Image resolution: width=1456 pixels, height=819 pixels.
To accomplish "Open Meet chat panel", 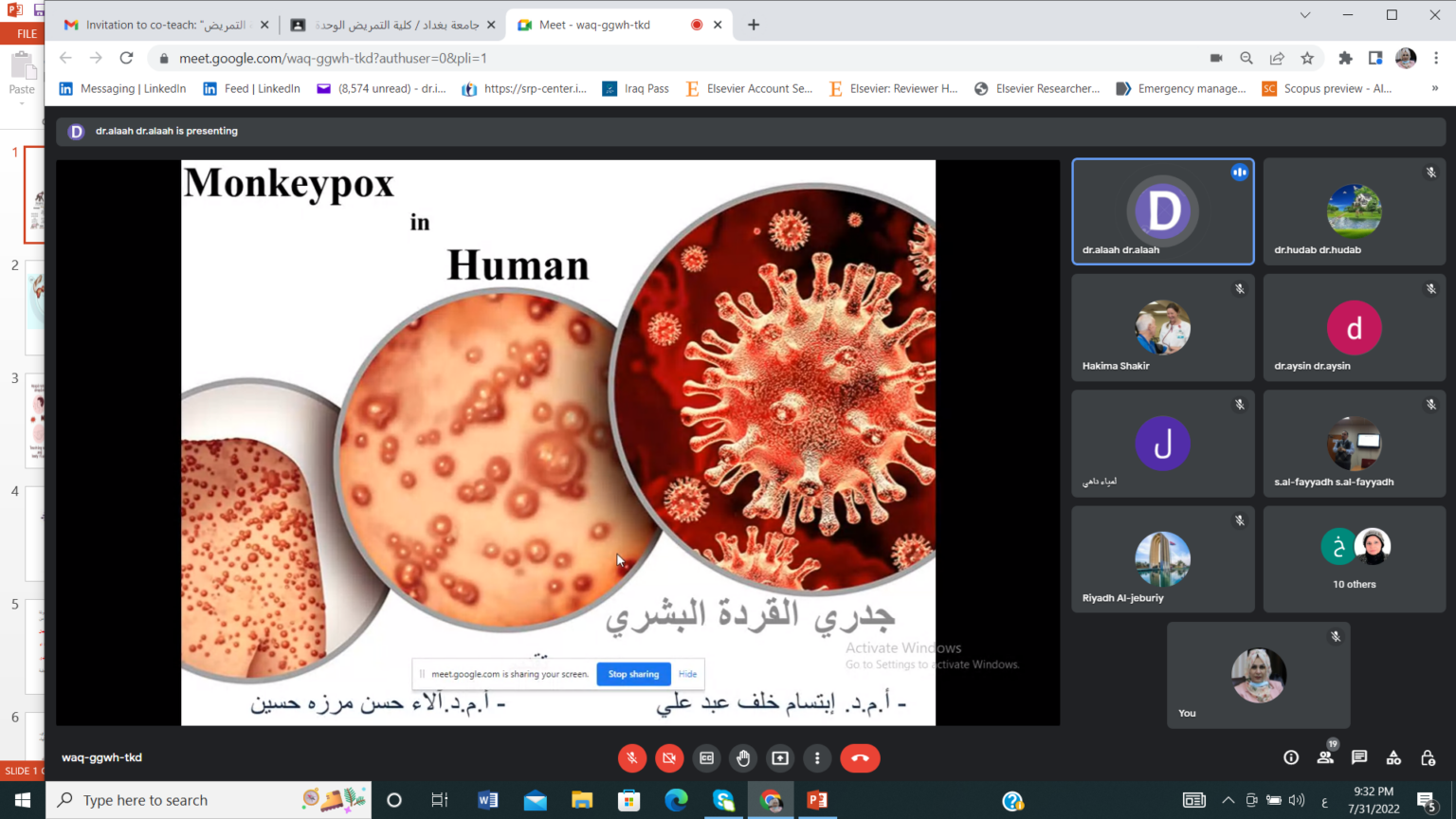I will (x=1359, y=757).
